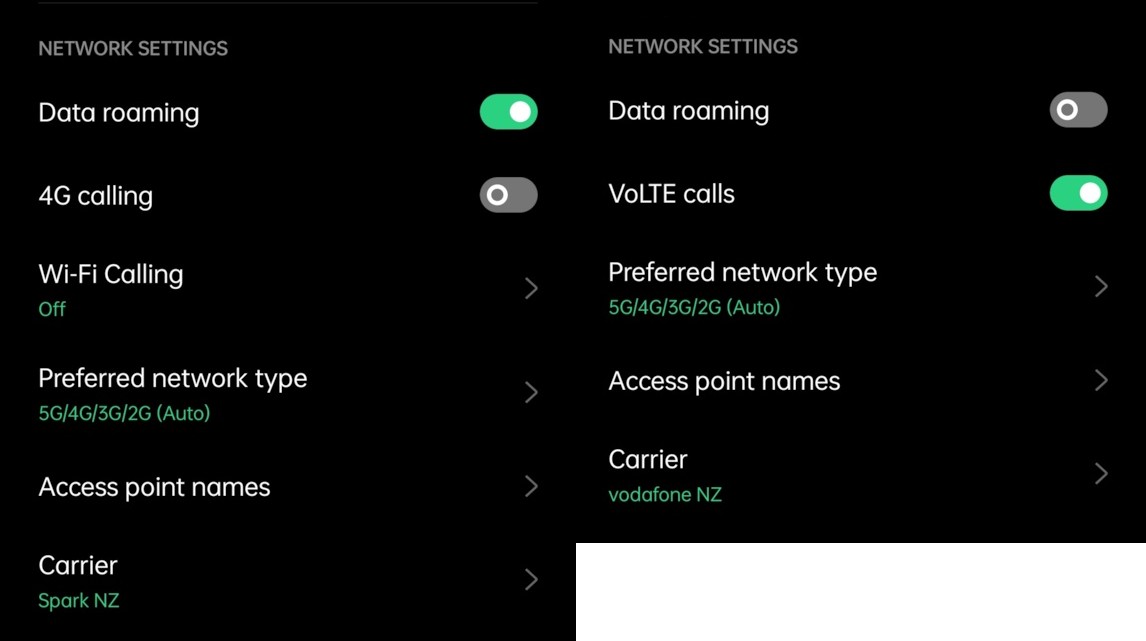Open Wi-Fi Calling chevron arrow
Viewport: 1146px width, 641px height.
point(531,289)
